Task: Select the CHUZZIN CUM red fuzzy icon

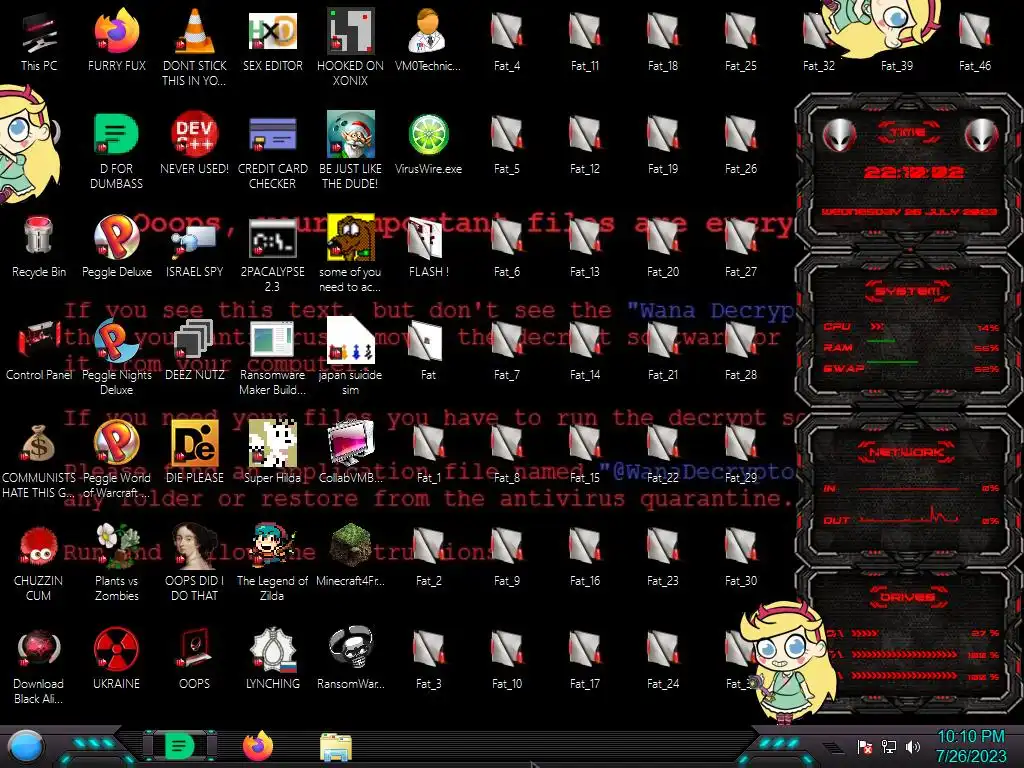Action: tap(39, 562)
